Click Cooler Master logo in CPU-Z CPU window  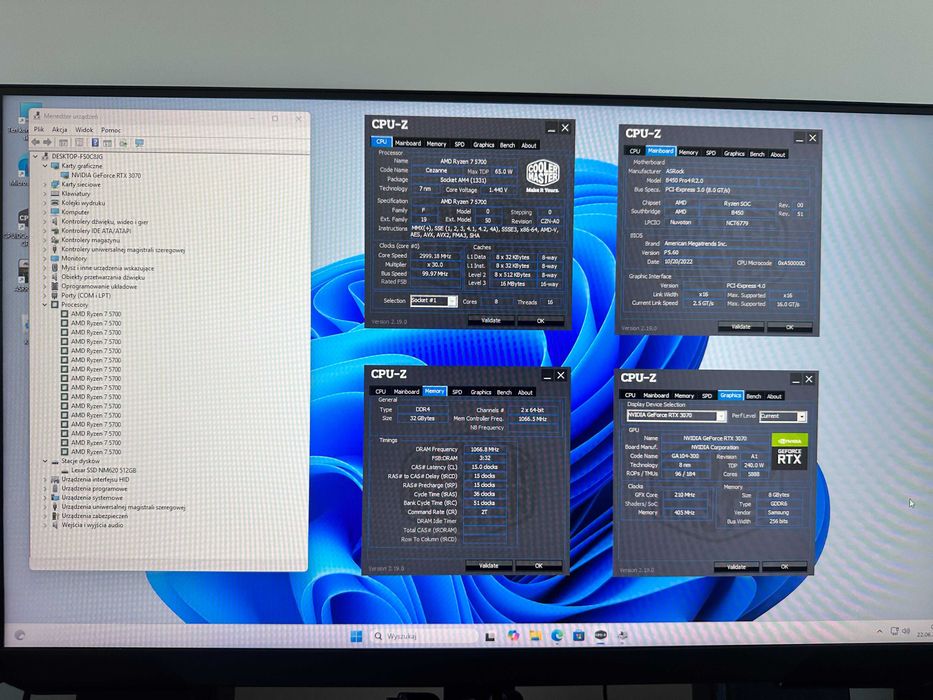pyautogui.click(x=543, y=176)
